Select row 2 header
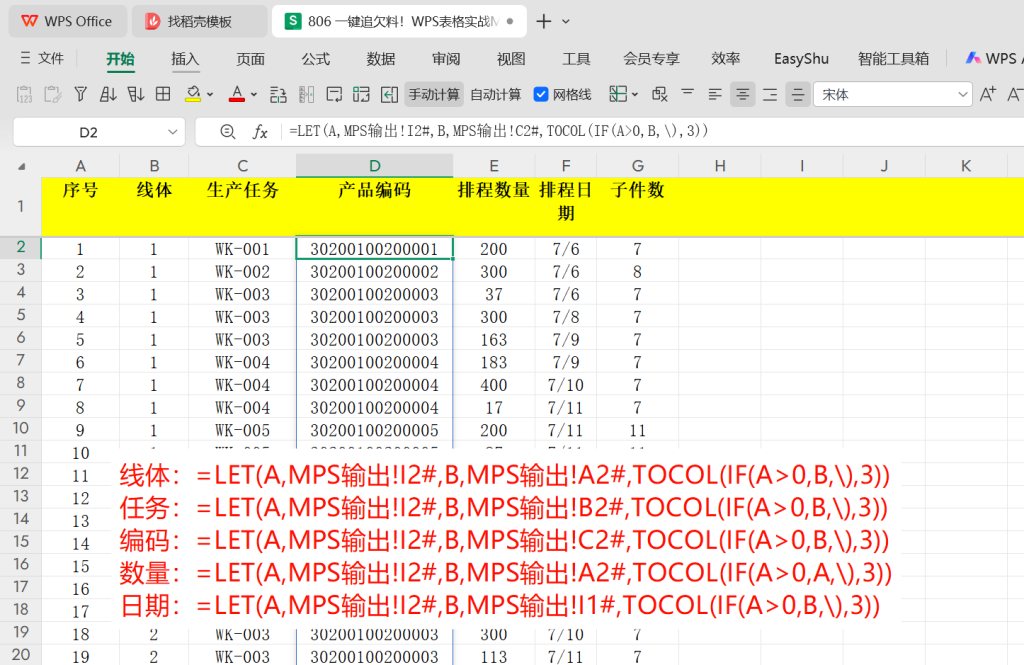This screenshot has height=665, width=1024. 21,248
